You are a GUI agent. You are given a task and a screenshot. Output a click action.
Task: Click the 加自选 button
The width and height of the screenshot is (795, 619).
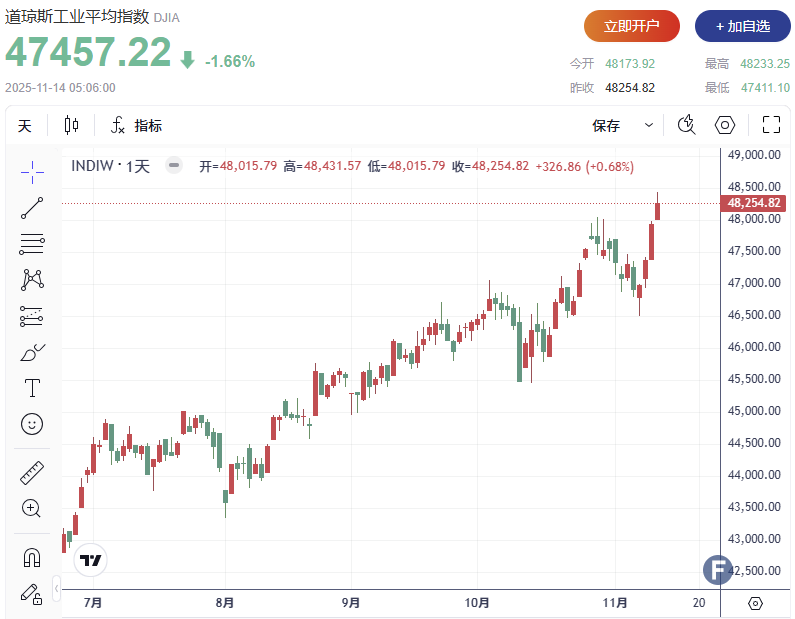click(x=742, y=26)
